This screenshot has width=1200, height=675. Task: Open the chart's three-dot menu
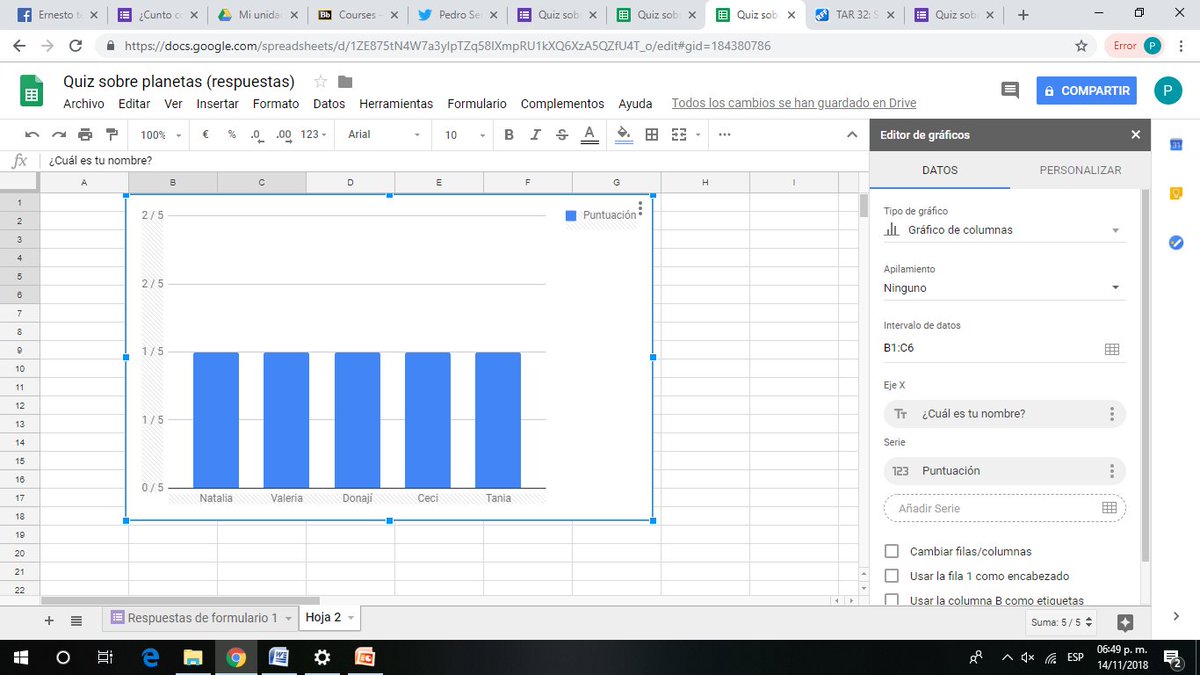pos(641,210)
